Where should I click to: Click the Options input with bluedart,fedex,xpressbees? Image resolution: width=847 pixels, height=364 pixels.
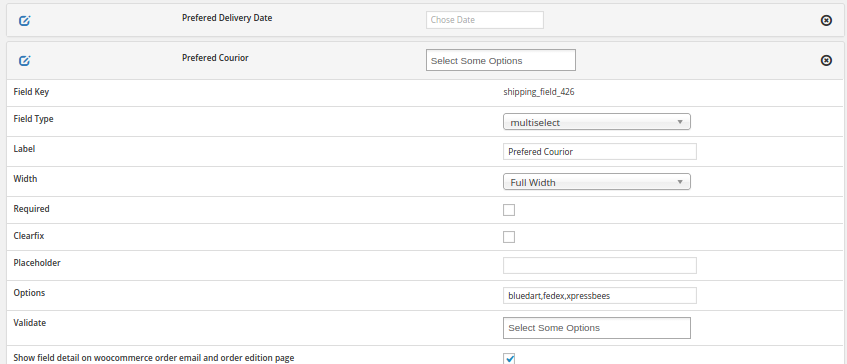(x=600, y=295)
